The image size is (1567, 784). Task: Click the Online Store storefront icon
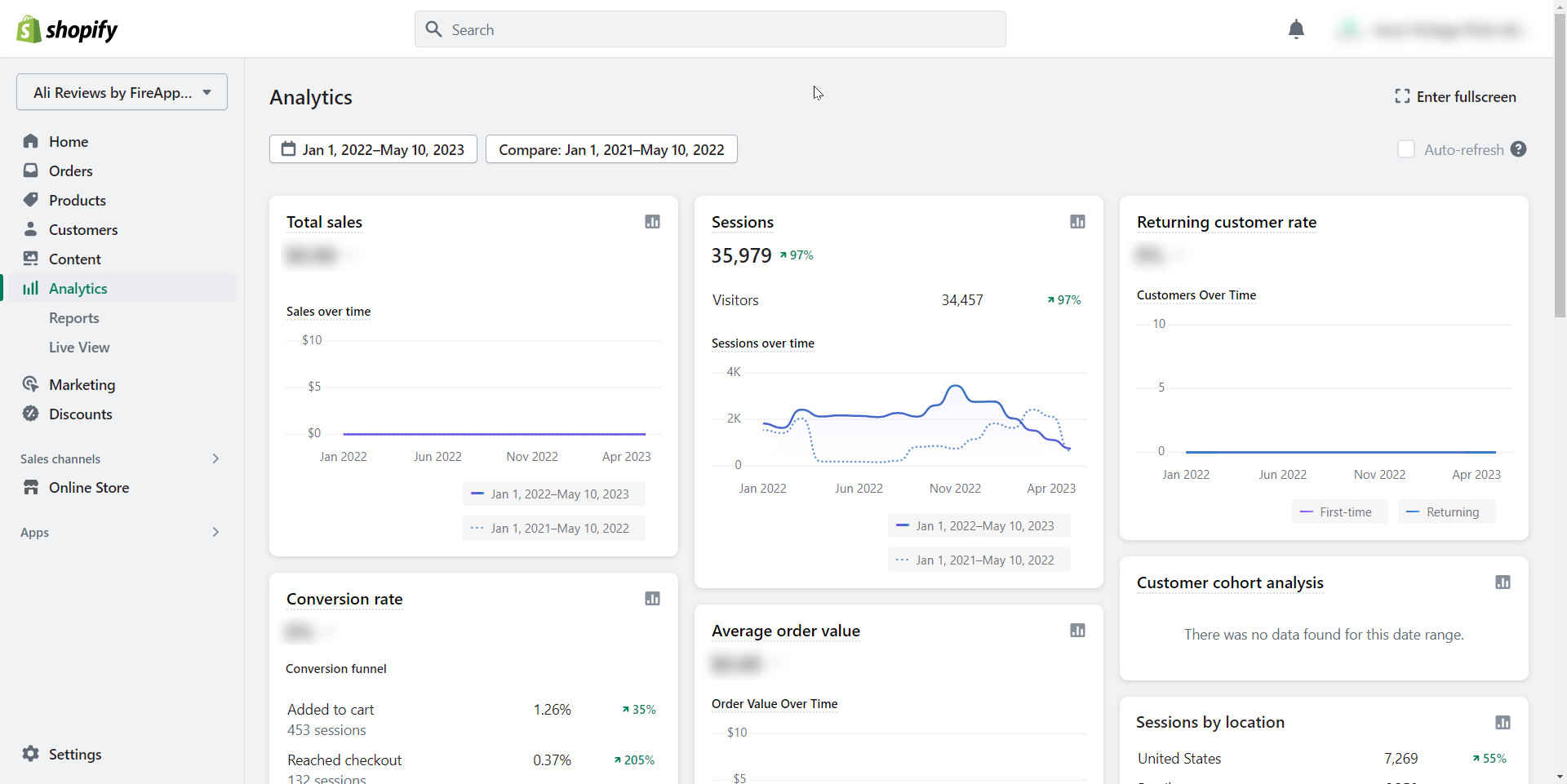[31, 487]
